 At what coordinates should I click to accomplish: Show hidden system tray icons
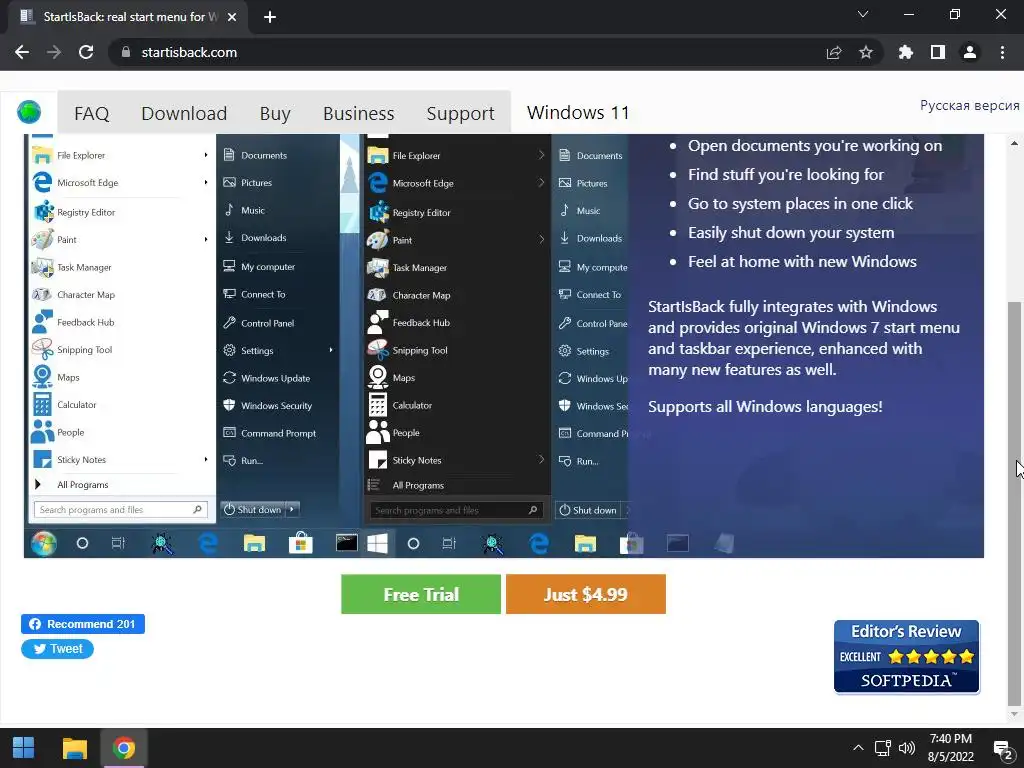coord(858,748)
